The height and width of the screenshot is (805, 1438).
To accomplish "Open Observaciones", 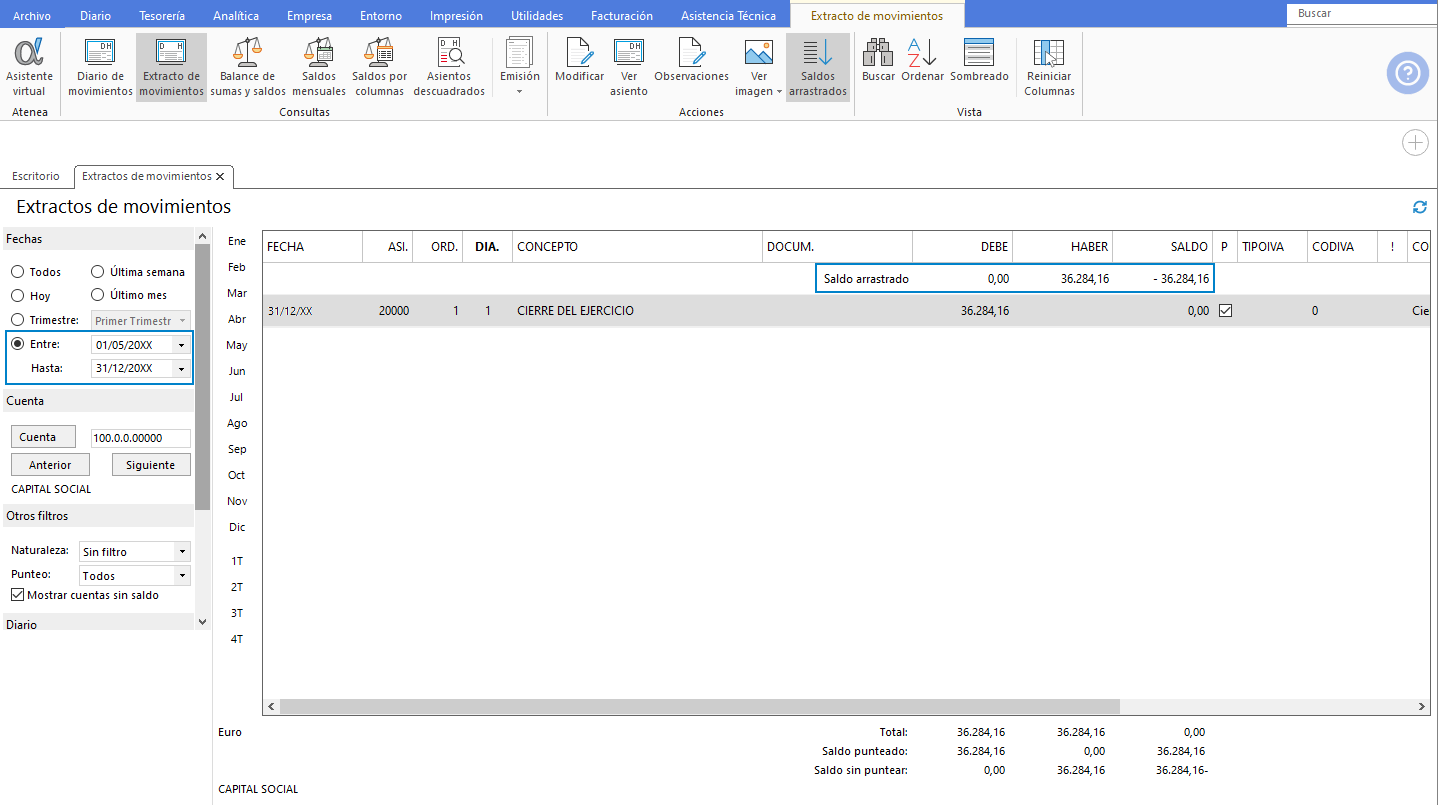I will [x=691, y=60].
